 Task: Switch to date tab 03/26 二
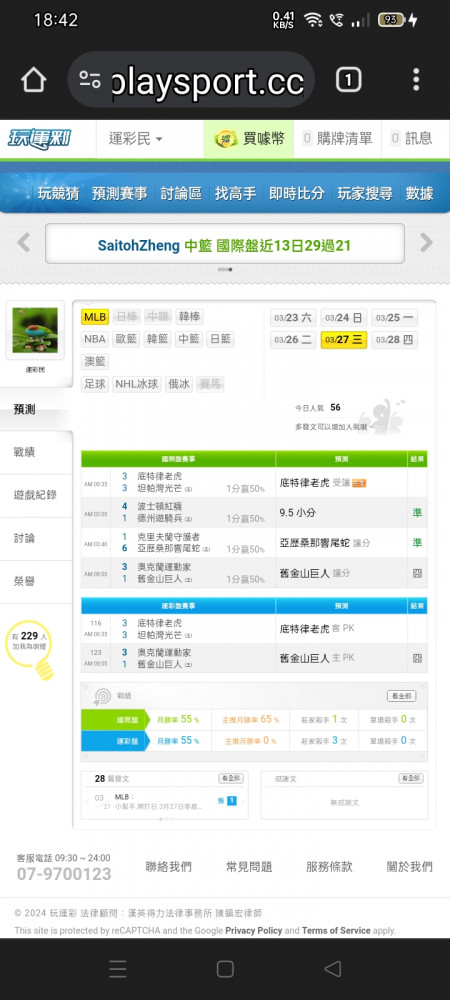coord(293,340)
